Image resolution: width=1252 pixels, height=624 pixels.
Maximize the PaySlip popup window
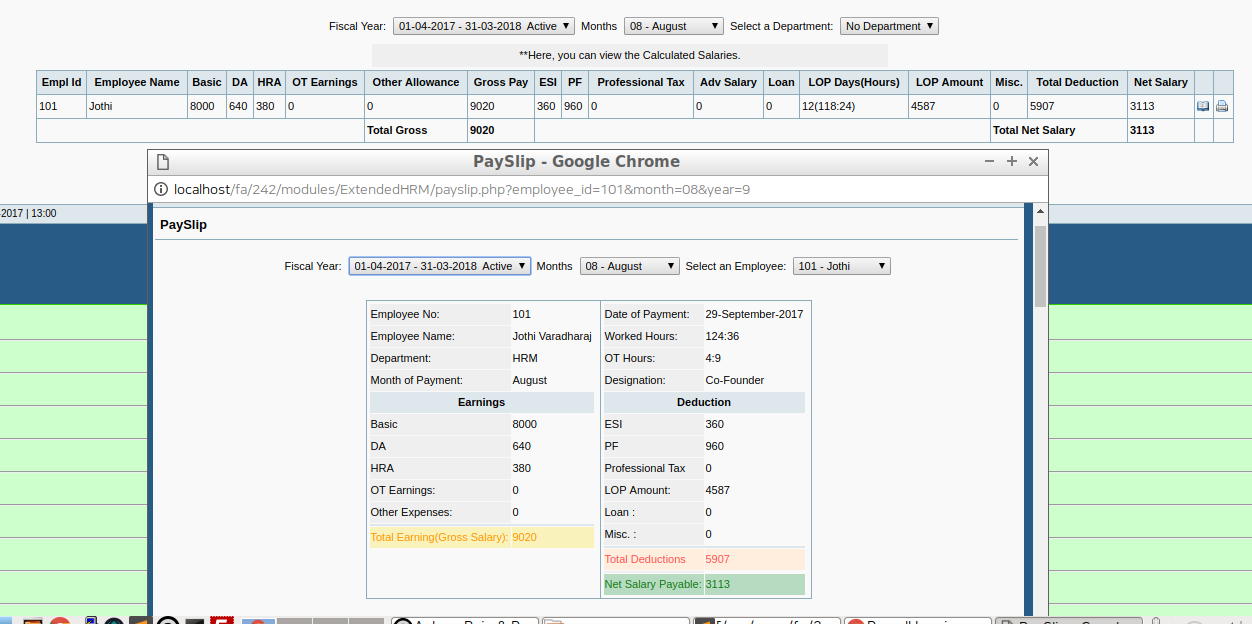tap(1012, 161)
